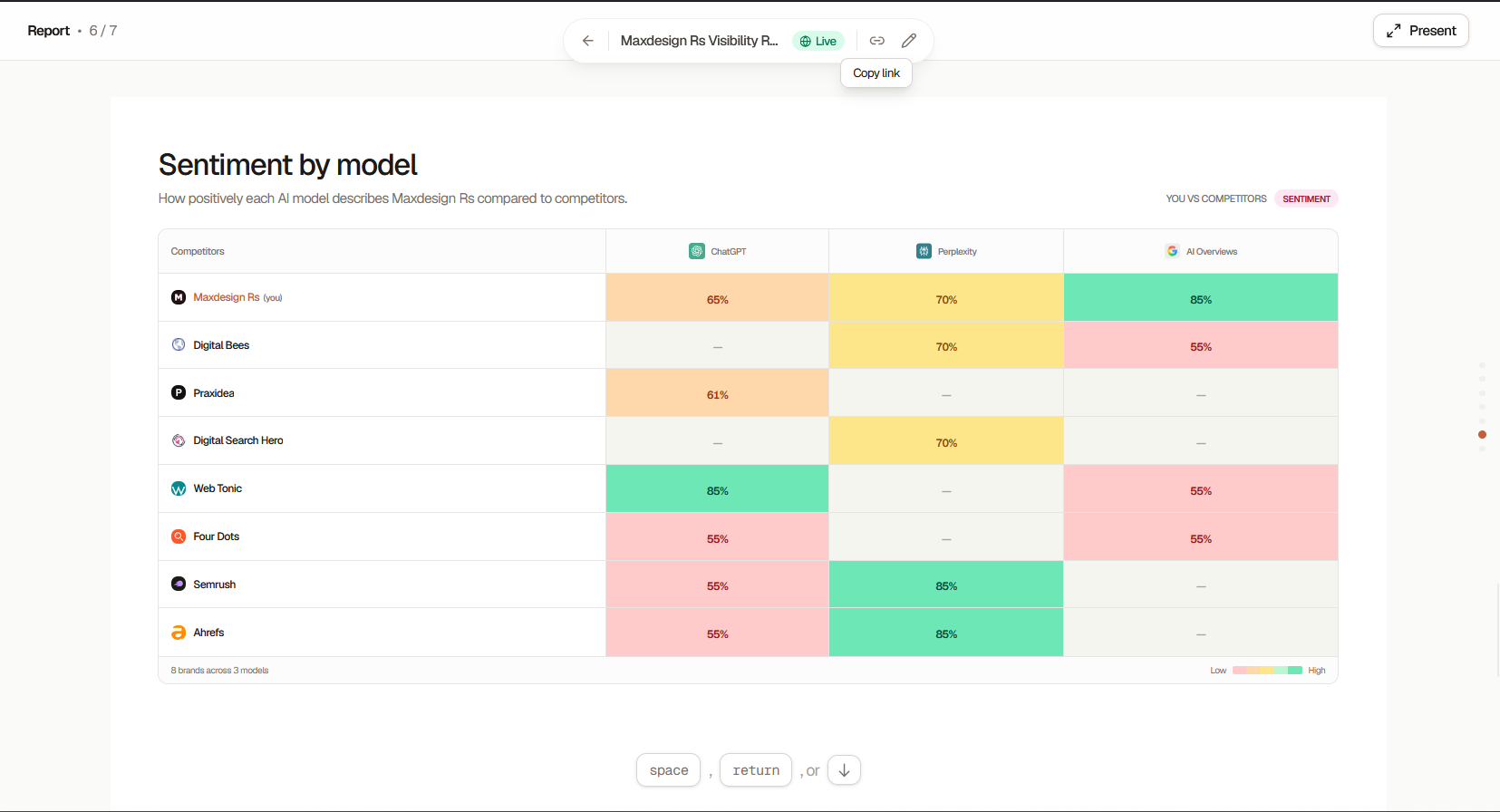Click the Maxdesign Rs Visibility report title
This screenshot has width=1500, height=812.
click(x=699, y=41)
